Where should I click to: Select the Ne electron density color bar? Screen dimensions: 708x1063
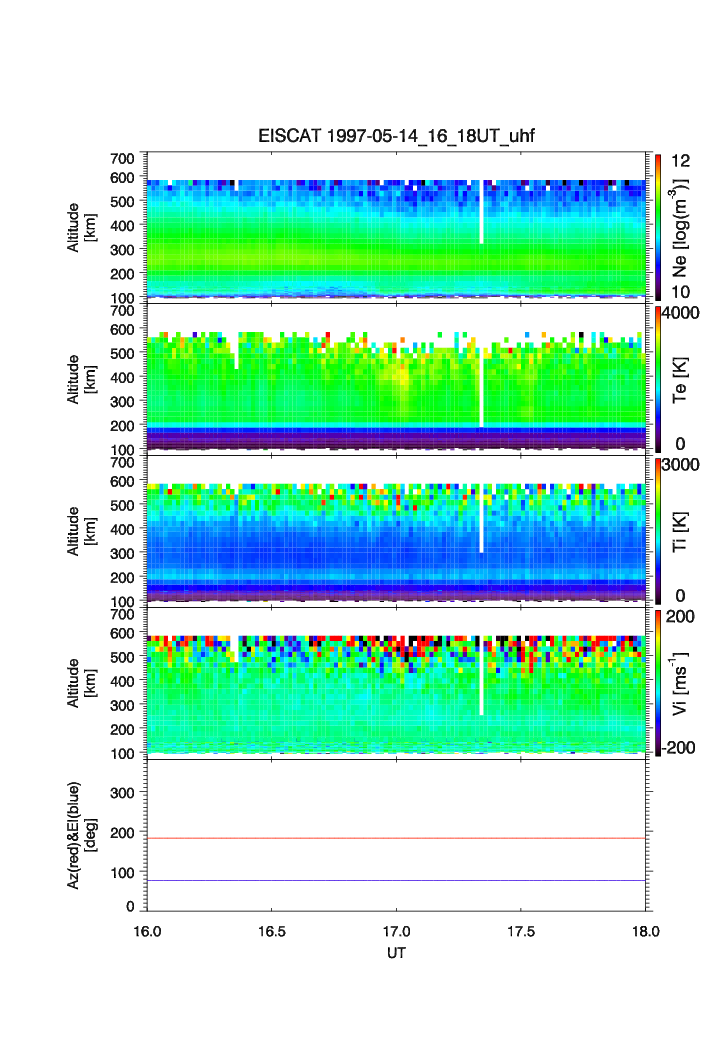(658, 227)
